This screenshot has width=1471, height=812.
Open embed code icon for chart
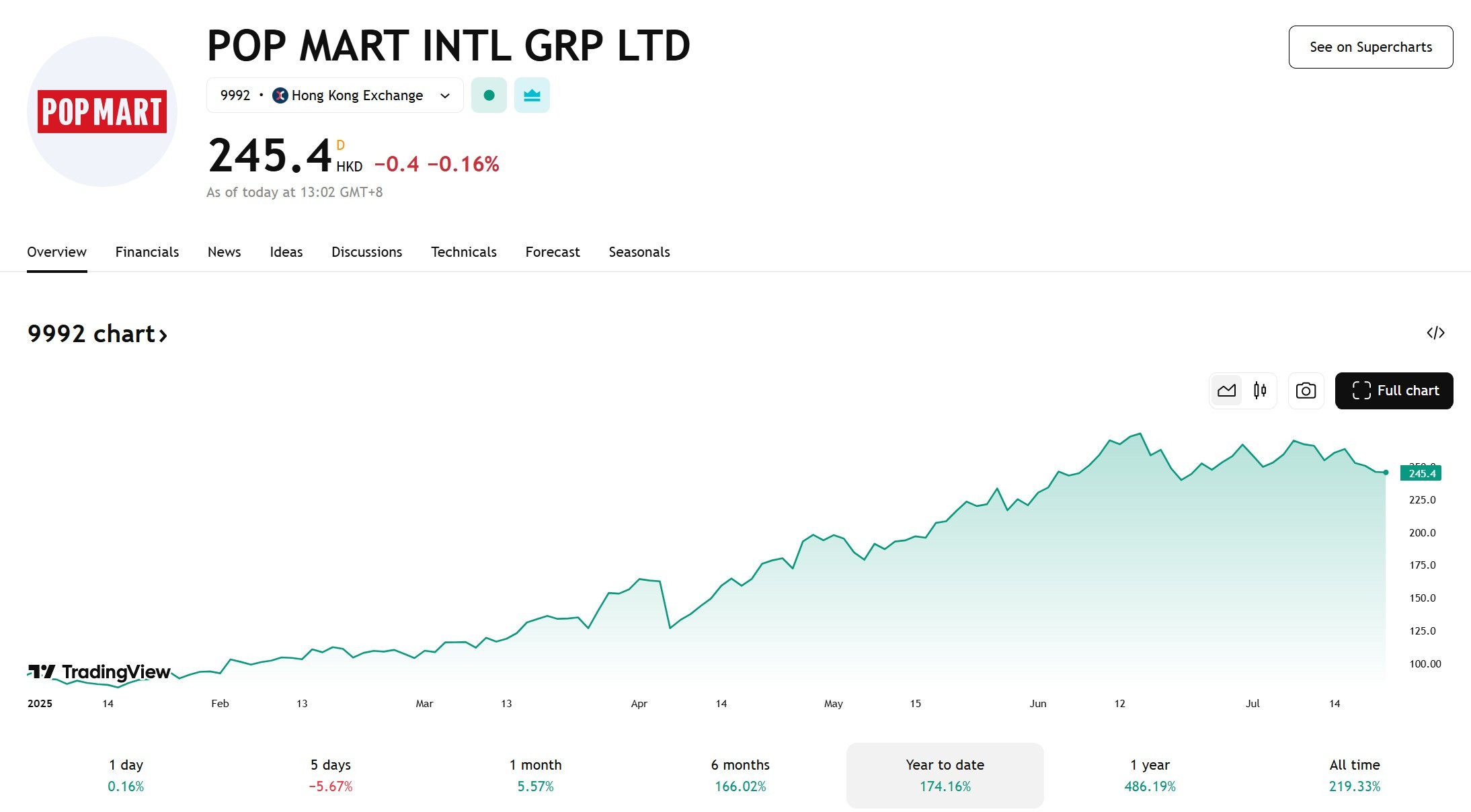pos(1435,333)
